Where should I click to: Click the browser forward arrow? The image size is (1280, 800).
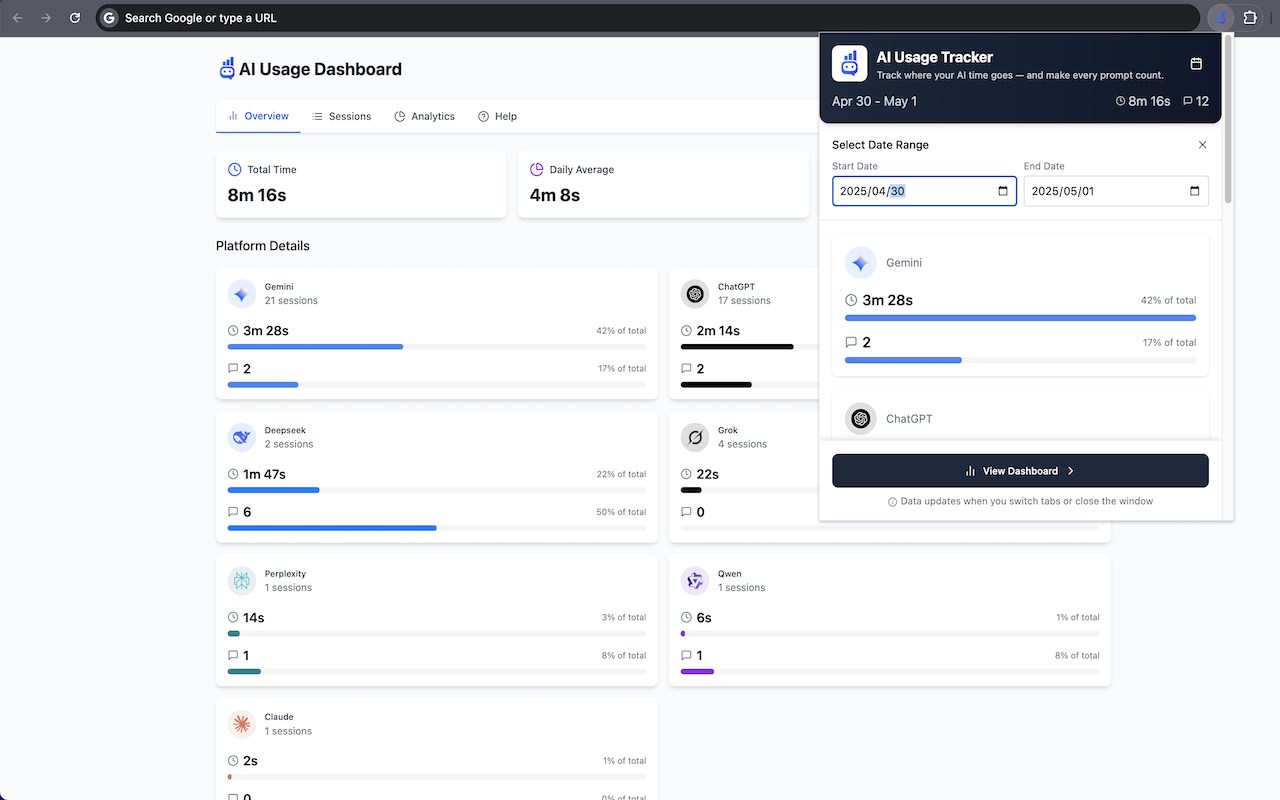coord(46,18)
